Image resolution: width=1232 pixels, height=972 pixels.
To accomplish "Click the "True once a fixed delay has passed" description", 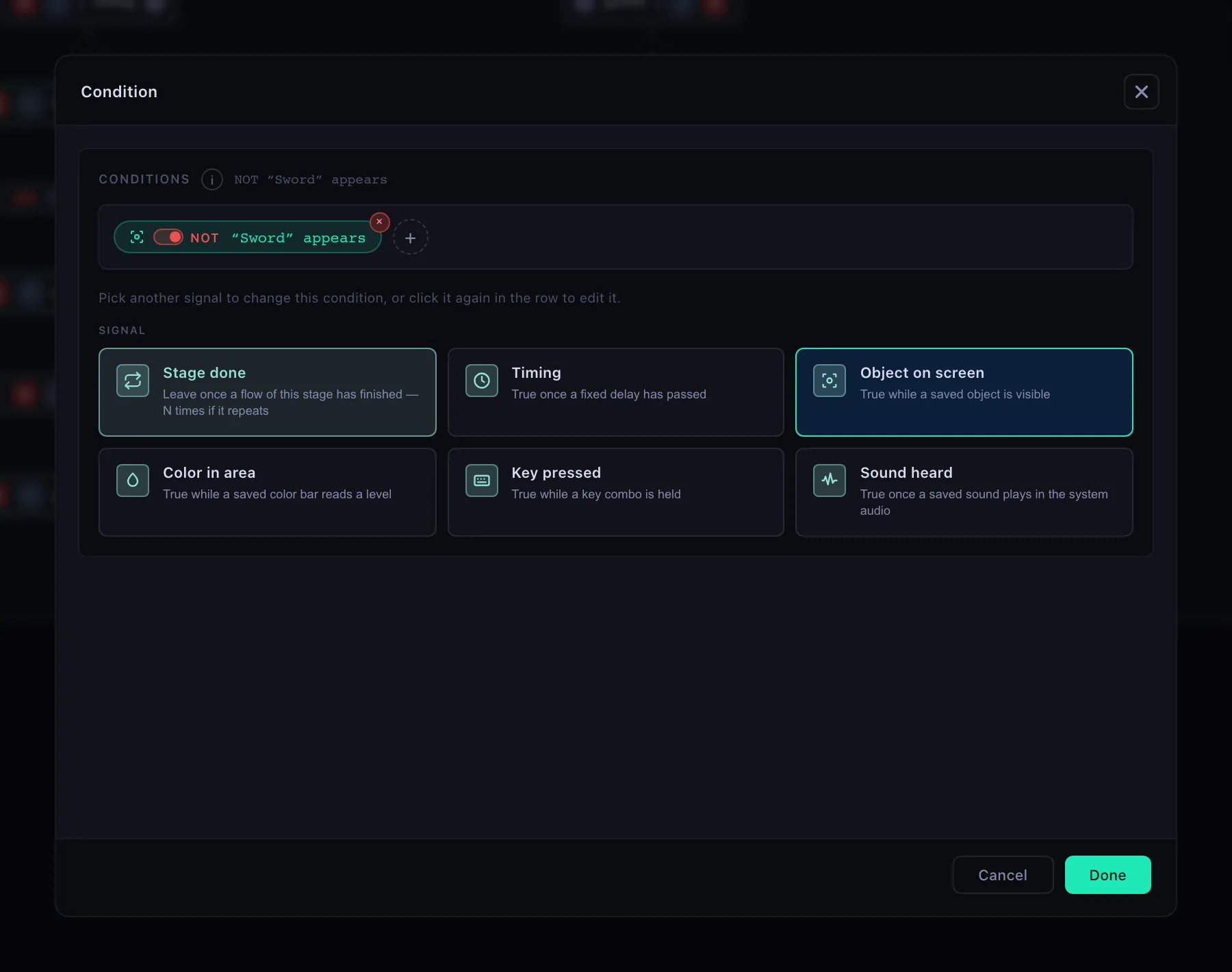I will click(x=608, y=394).
